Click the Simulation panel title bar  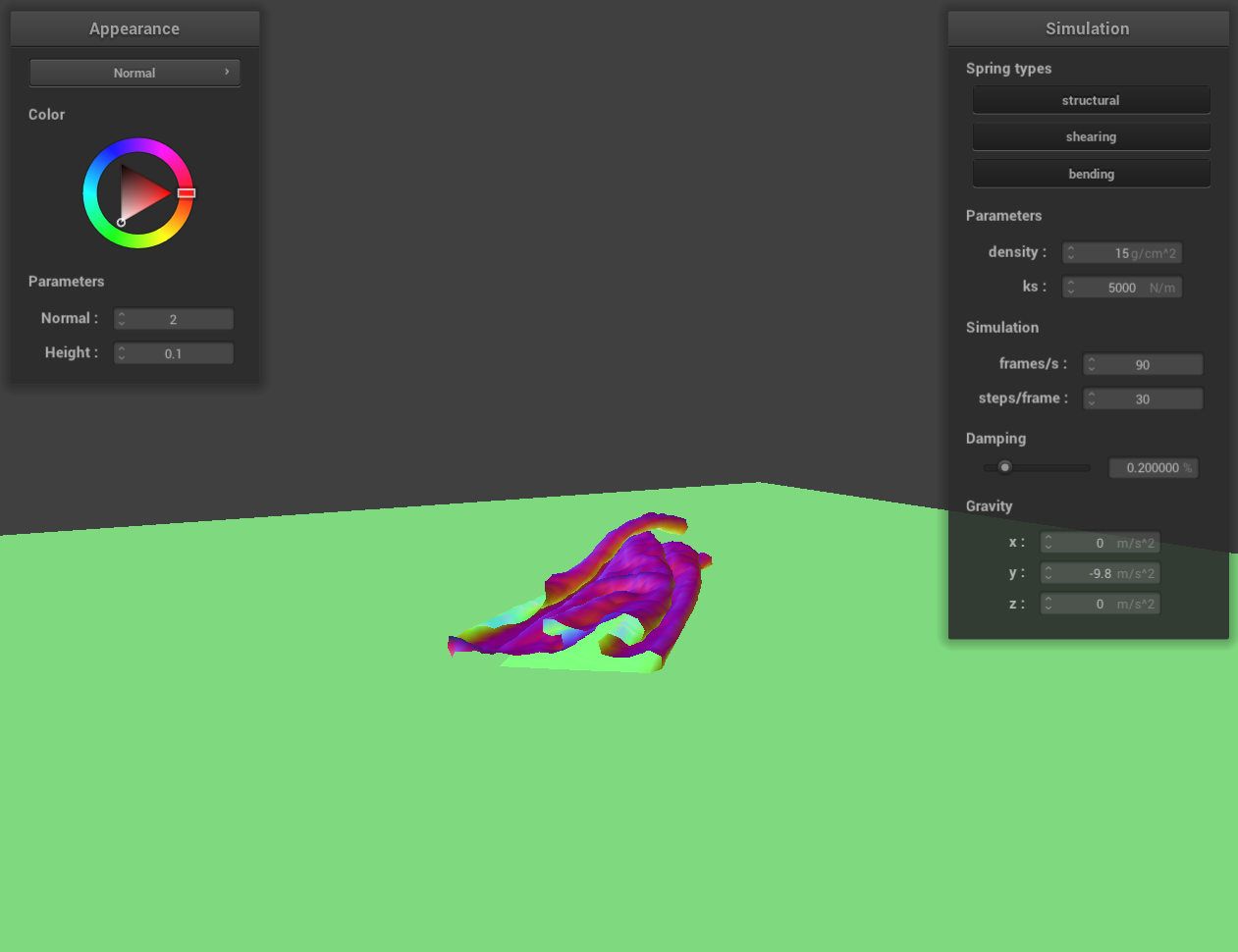click(x=1088, y=28)
